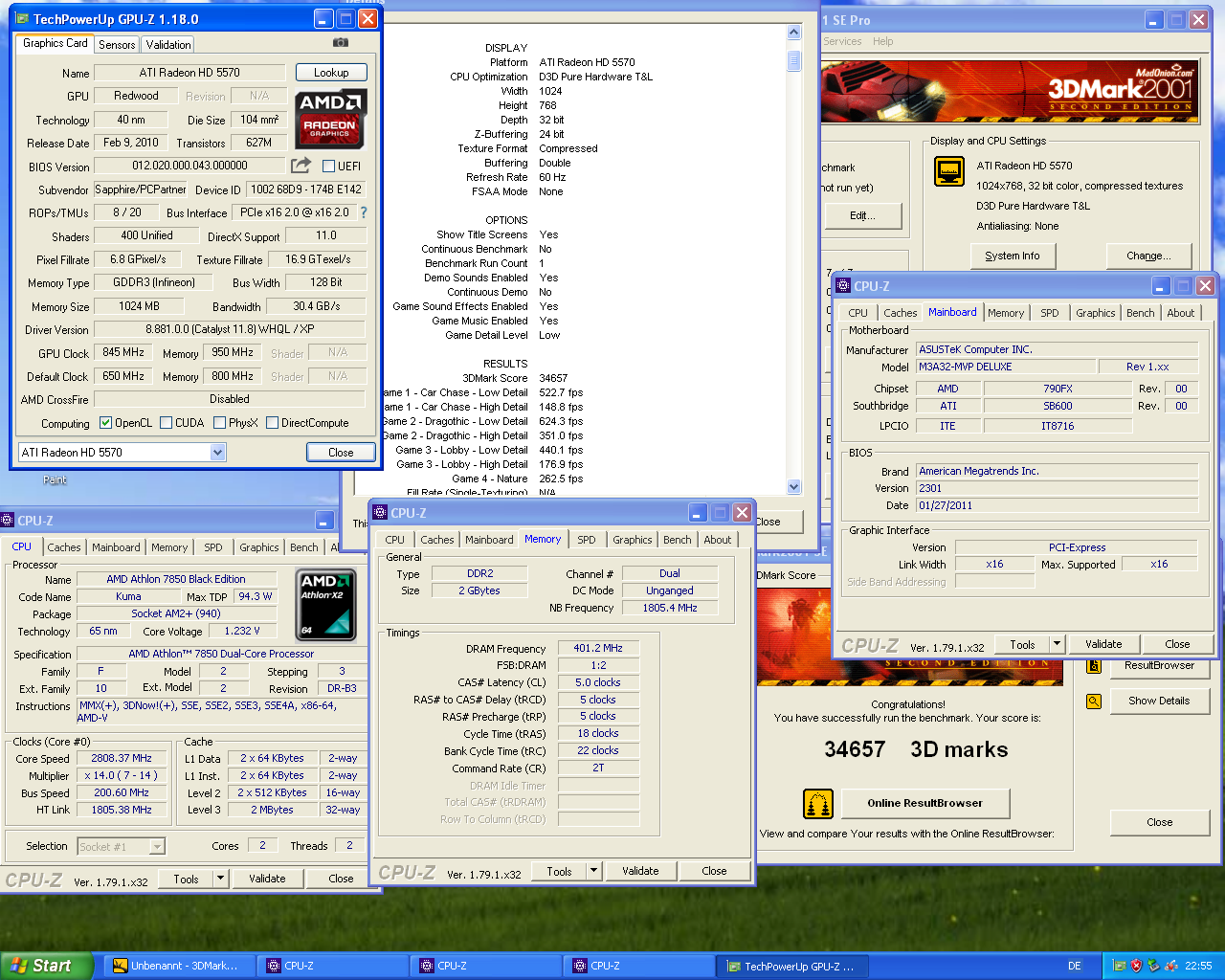The width and height of the screenshot is (1225, 980).
Task: Click the GPU-Z title bar icon
Action: [x=23, y=19]
